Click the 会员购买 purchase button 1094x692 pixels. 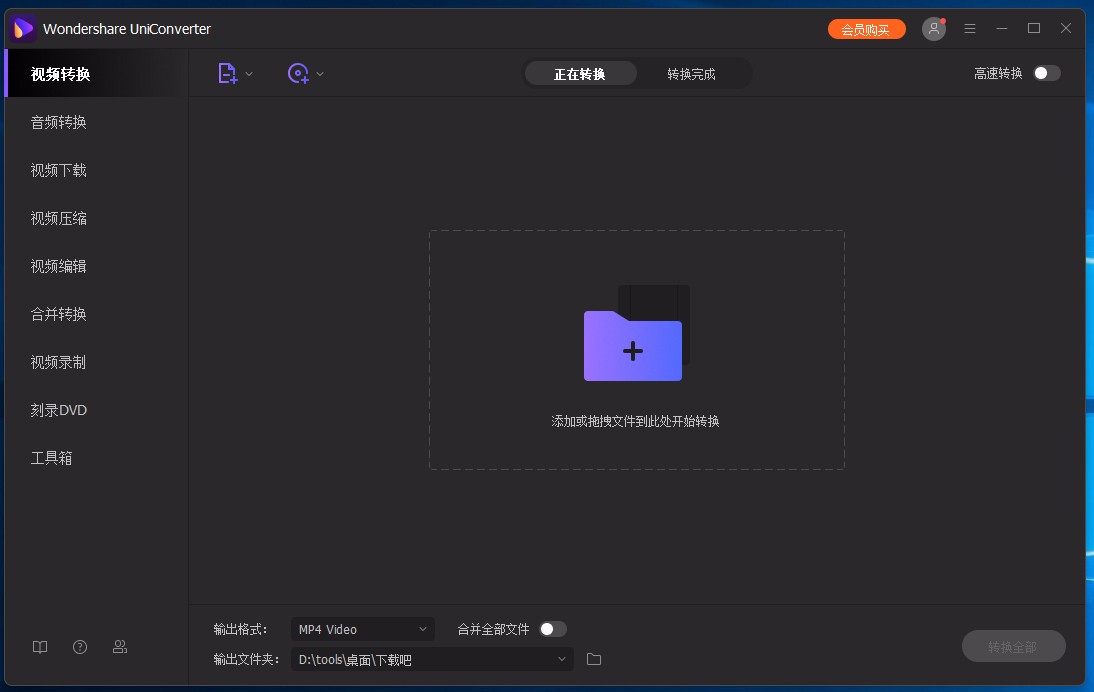click(x=866, y=29)
